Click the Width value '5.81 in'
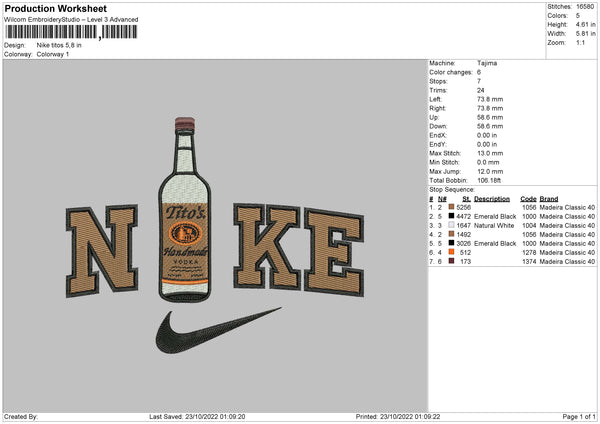The image size is (600, 424). (585, 34)
